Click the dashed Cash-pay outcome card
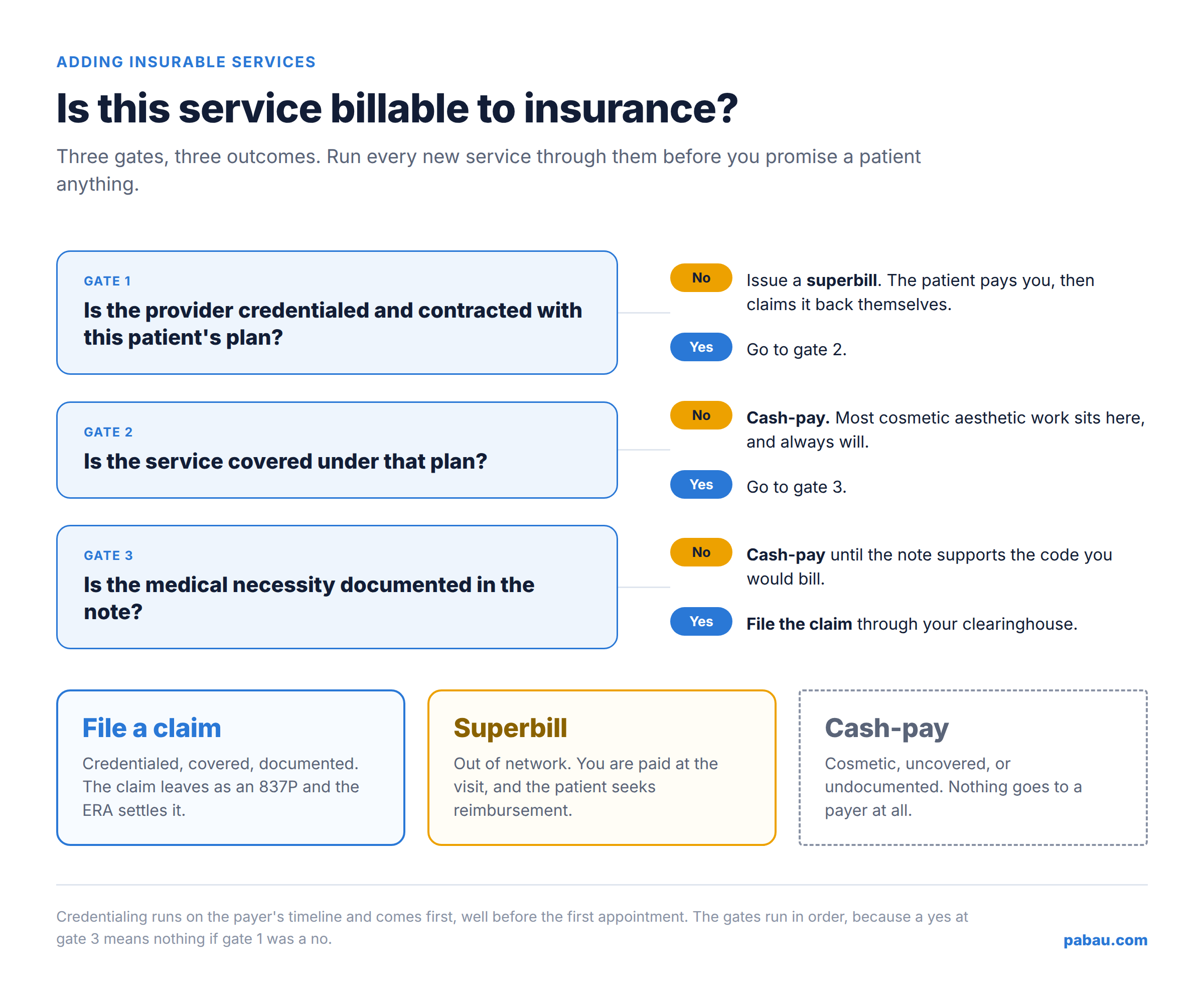Viewport: 1204px width, 1005px height. click(973, 768)
